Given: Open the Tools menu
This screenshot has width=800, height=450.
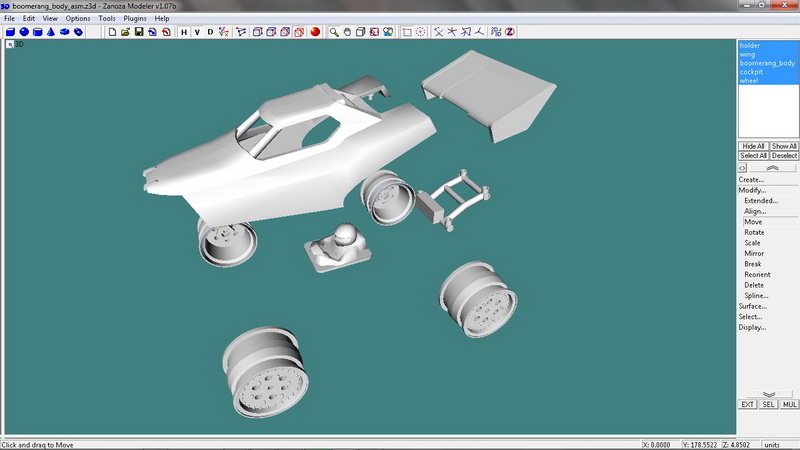Looking at the screenshot, I should pos(106,18).
